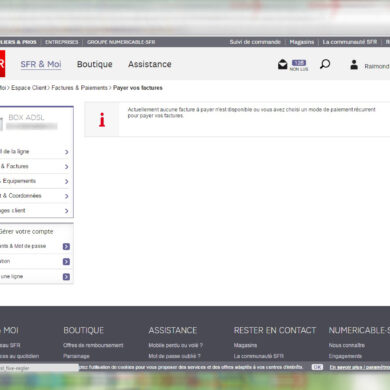
Task: Open the Boutique menu
Action: coord(95,64)
